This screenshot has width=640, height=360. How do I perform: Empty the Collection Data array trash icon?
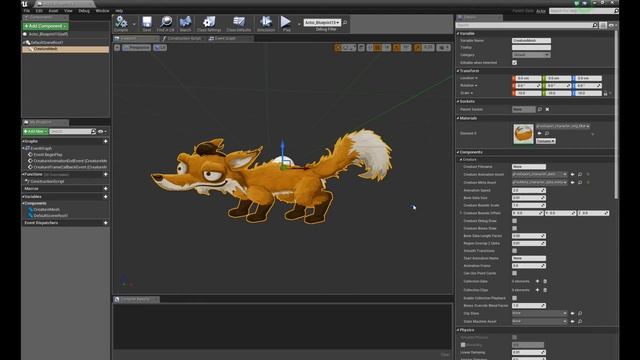(545, 281)
